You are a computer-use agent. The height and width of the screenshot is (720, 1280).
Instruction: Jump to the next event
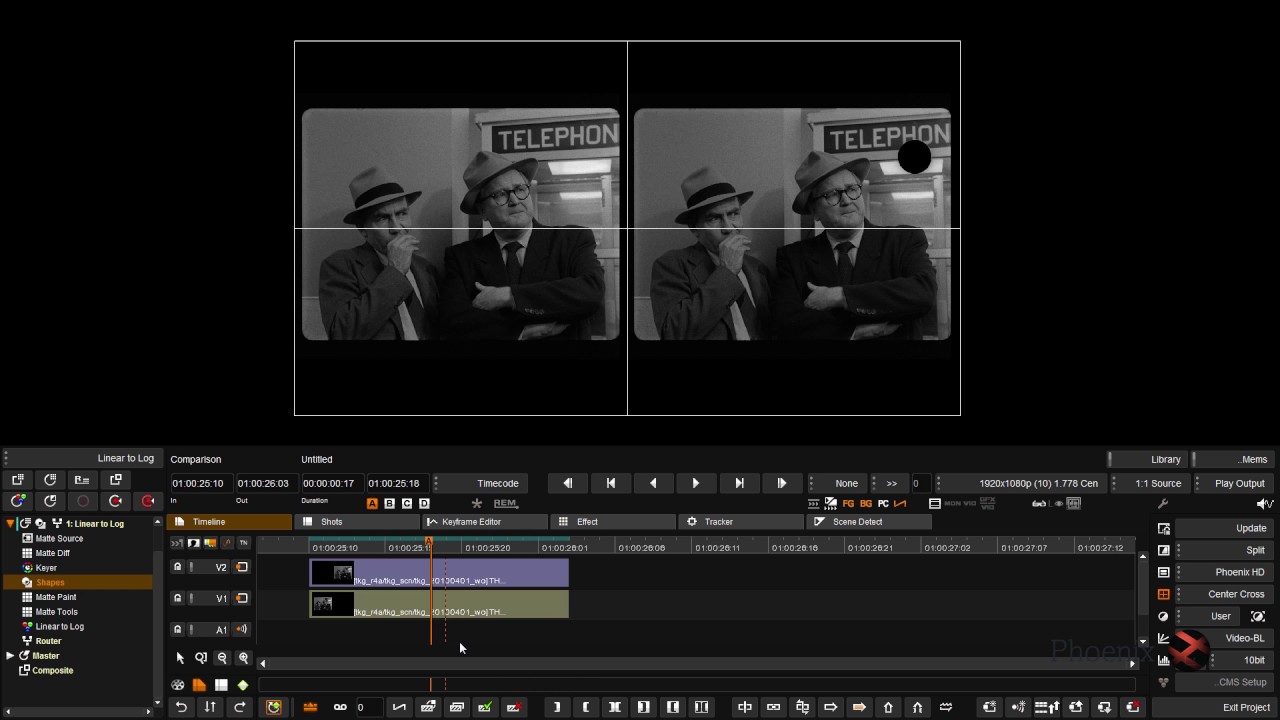pos(739,483)
